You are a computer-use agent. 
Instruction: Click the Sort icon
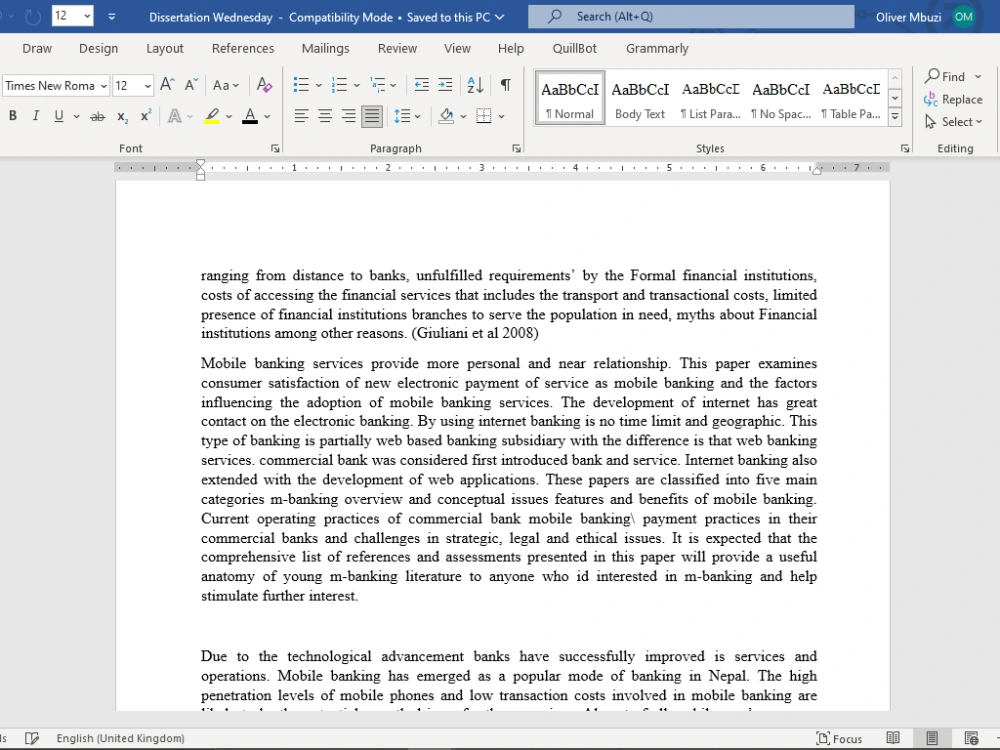(475, 85)
